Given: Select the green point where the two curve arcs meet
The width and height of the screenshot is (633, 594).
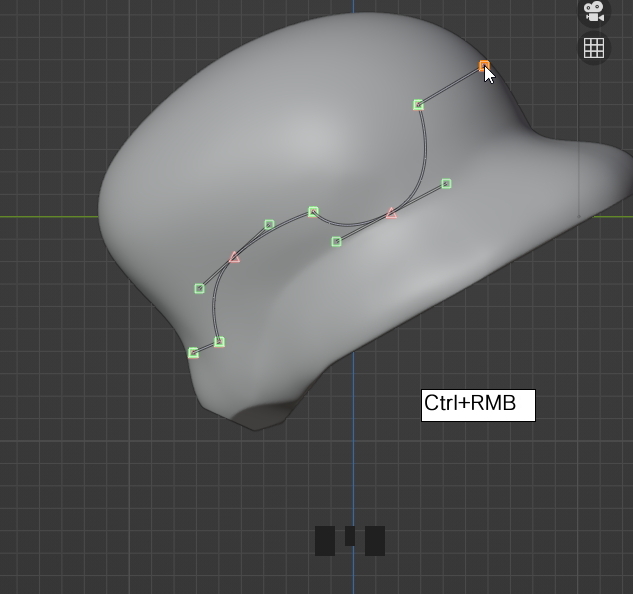Looking at the screenshot, I should coord(313,212).
